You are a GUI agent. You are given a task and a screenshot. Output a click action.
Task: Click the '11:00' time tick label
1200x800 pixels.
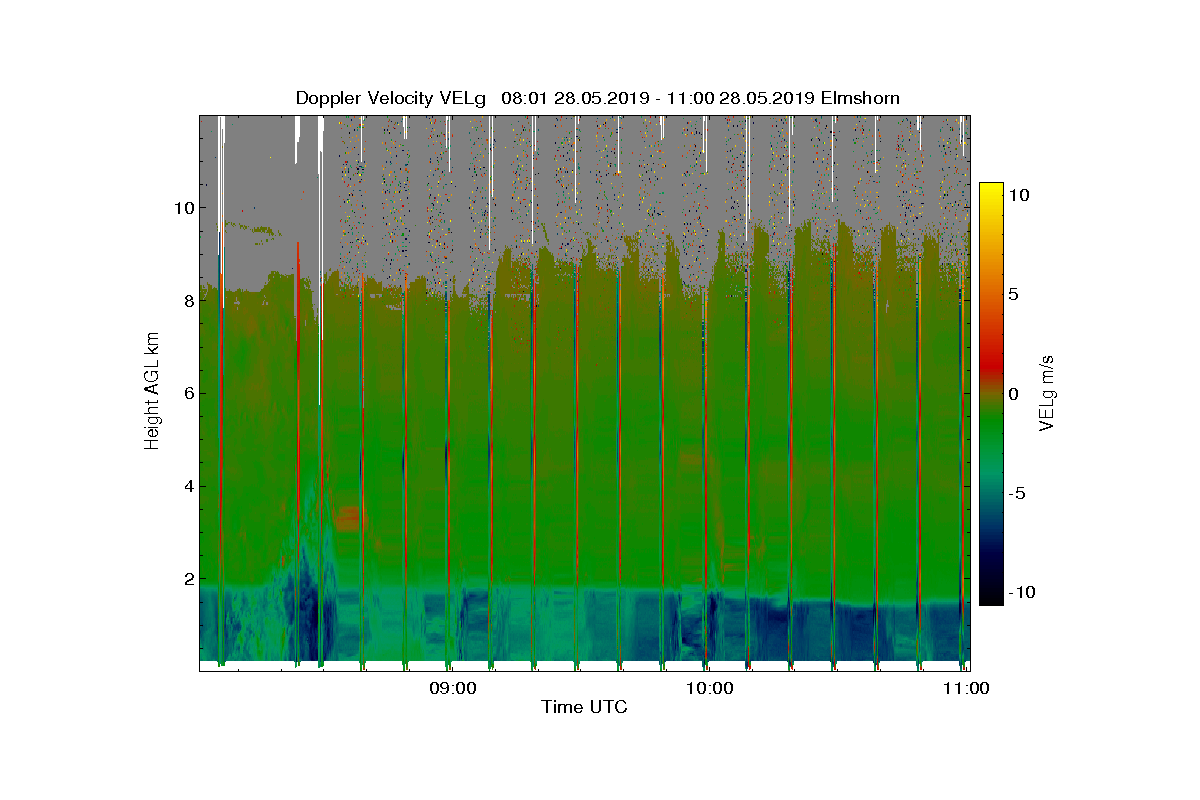(967, 688)
